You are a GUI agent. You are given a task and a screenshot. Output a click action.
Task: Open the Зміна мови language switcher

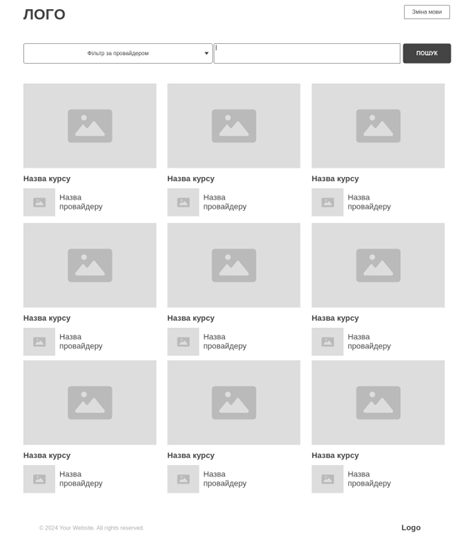tap(427, 12)
